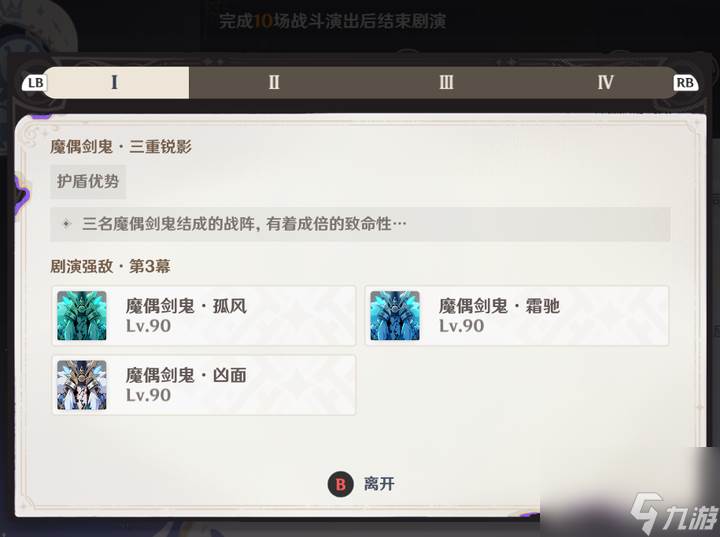Switch to tab I
The width and height of the screenshot is (720, 537).
pyautogui.click(x=115, y=83)
